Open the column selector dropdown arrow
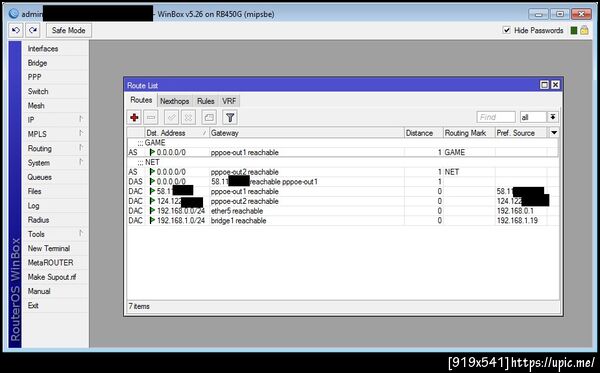 554,133
